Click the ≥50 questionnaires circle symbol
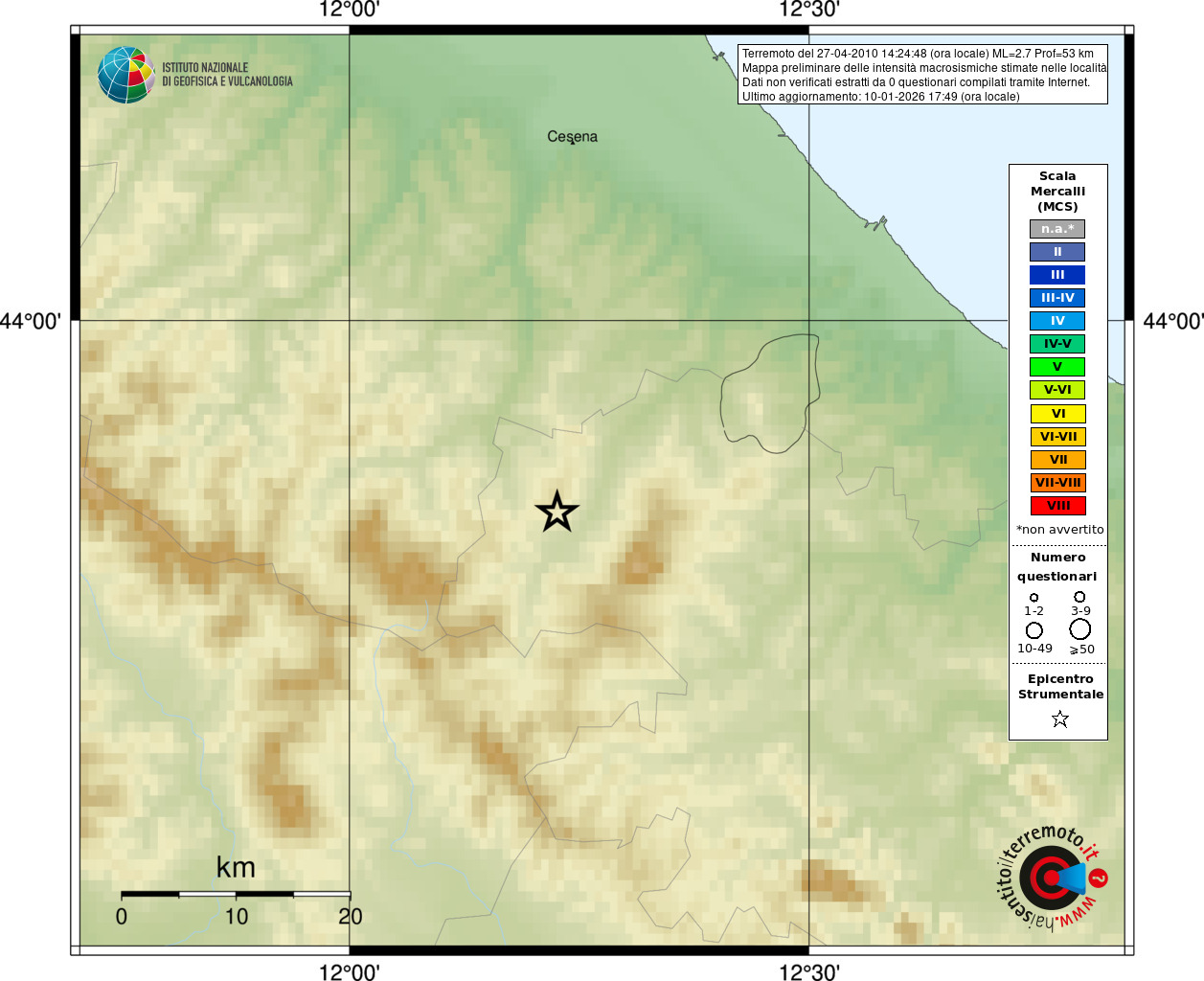1204x981 pixels. [1080, 629]
